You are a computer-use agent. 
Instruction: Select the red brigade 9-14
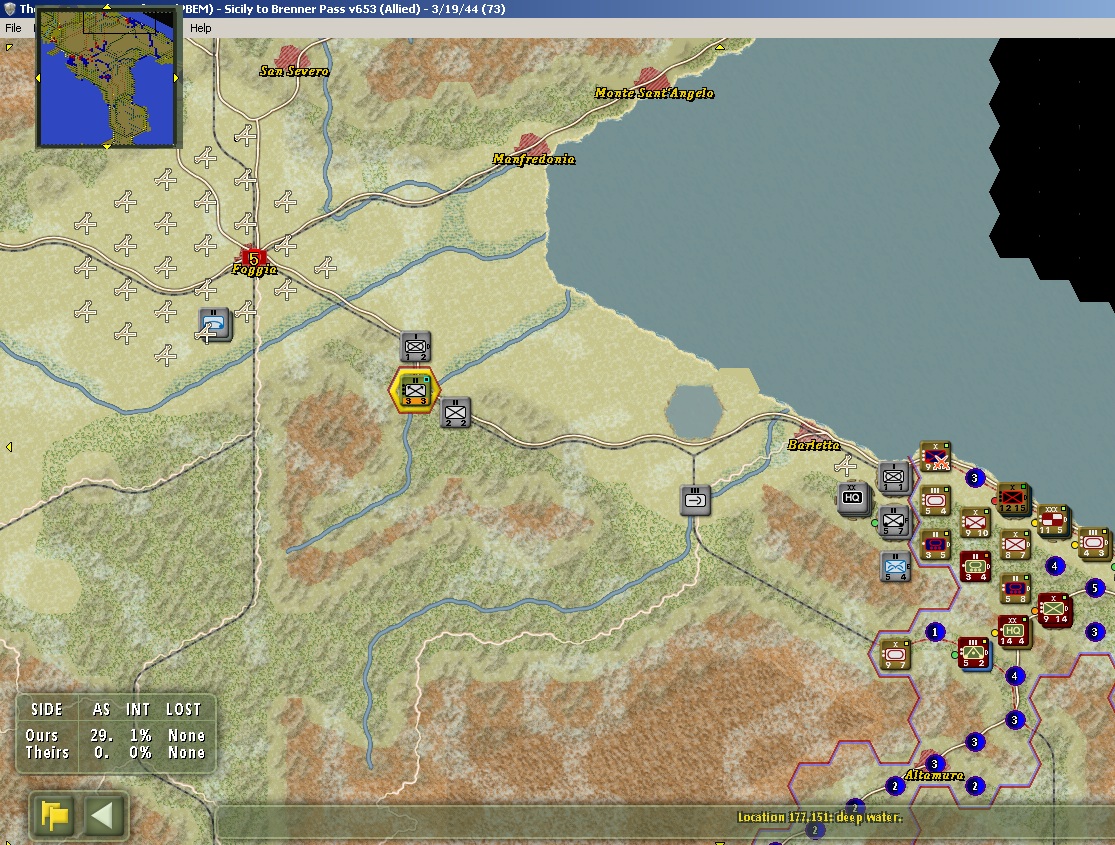coord(1054,610)
